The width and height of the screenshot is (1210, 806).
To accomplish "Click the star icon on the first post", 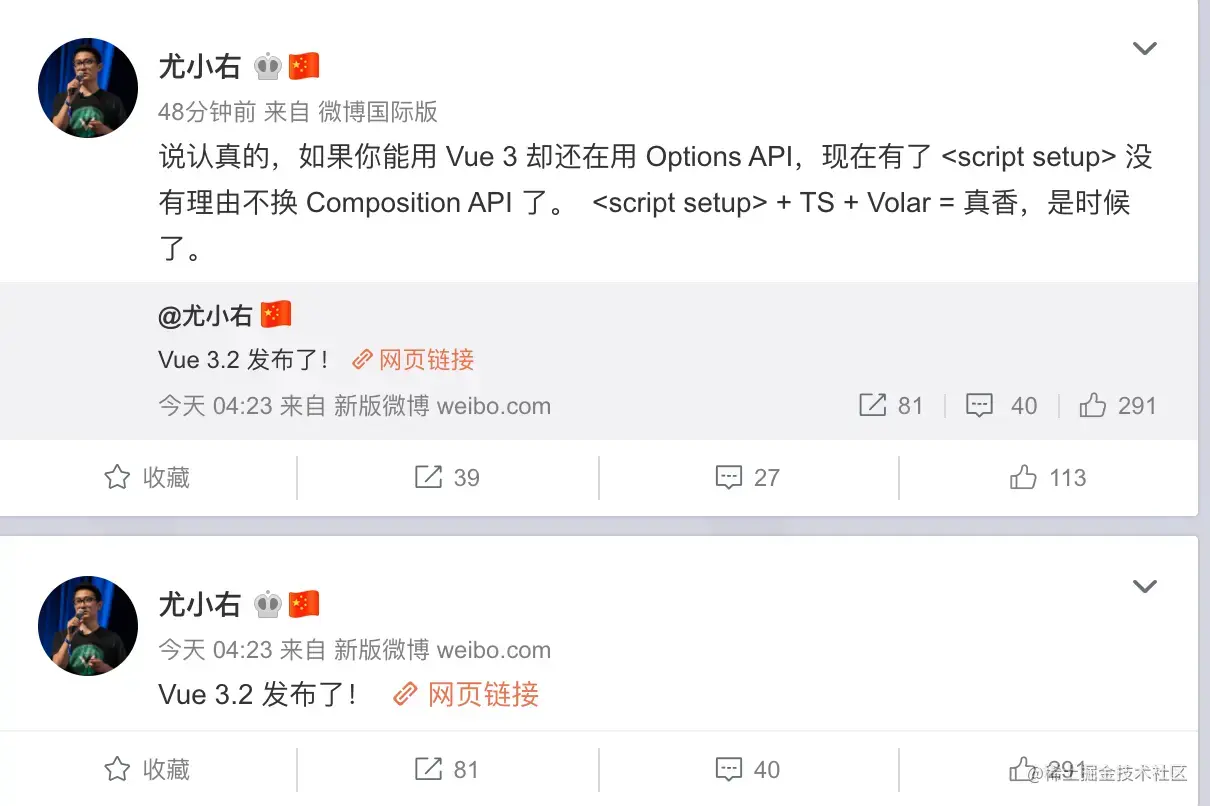I will tap(117, 478).
